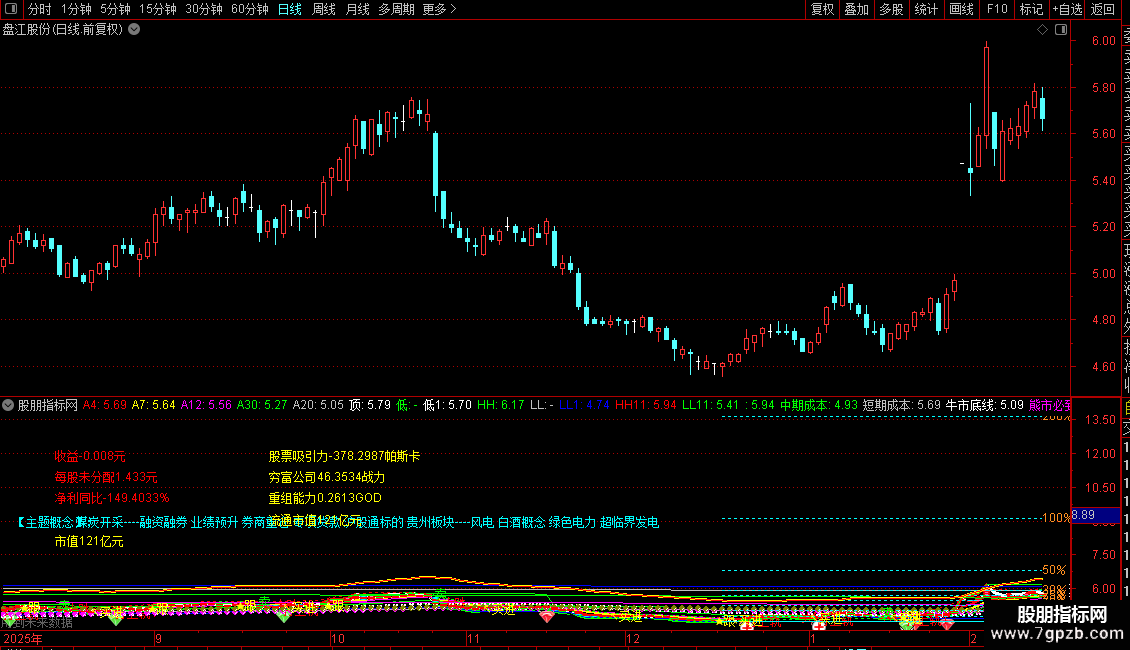Toggle the right side panel icon
Image resolution: width=1130 pixels, height=650 pixels.
[x=1061, y=30]
